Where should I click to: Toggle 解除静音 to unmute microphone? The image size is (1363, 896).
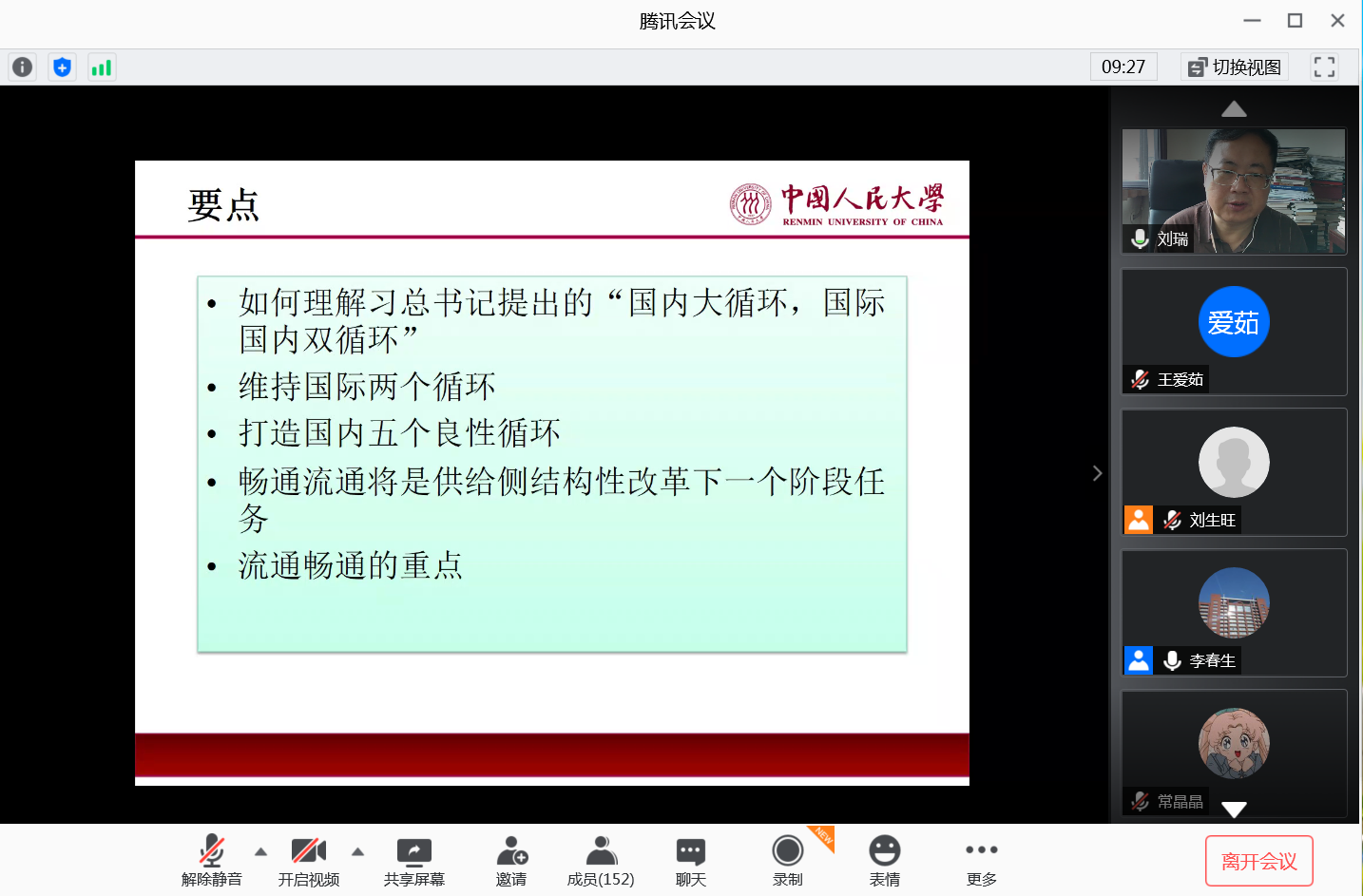[212, 861]
